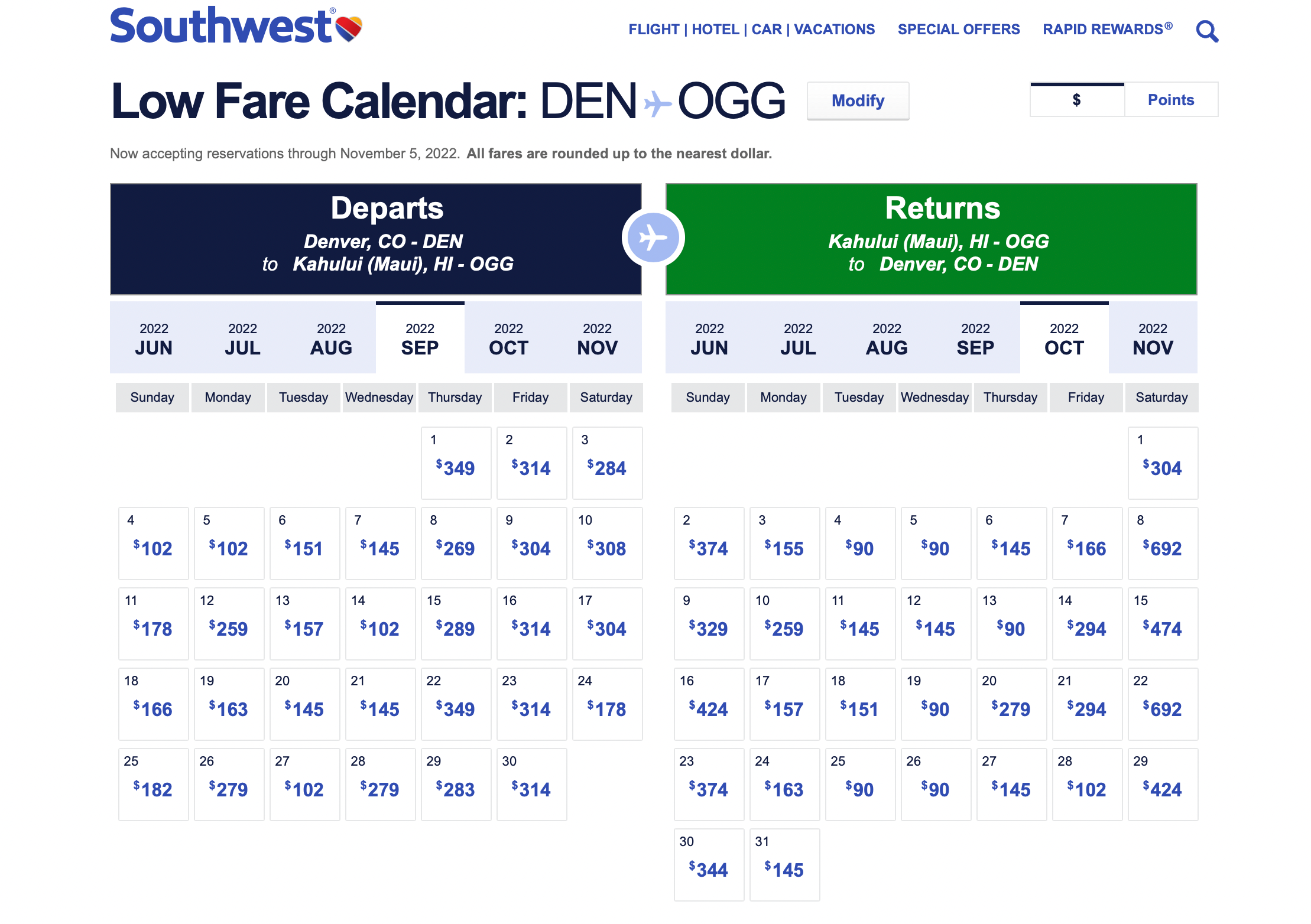Select the OCT tab under Departs
Image resolution: width=1311 pixels, height=924 pixels.
tap(508, 339)
